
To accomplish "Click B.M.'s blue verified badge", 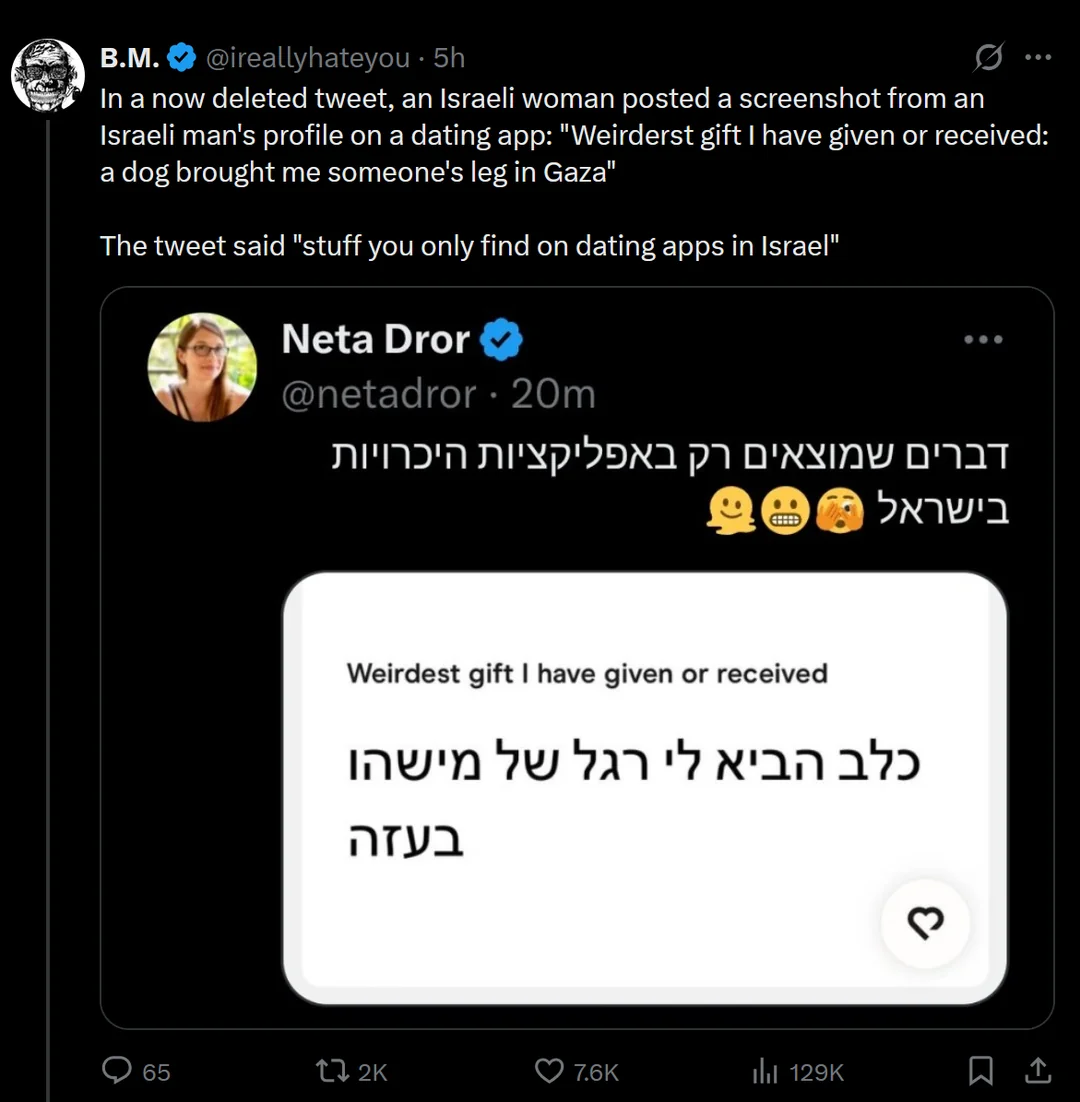I will [x=181, y=58].
